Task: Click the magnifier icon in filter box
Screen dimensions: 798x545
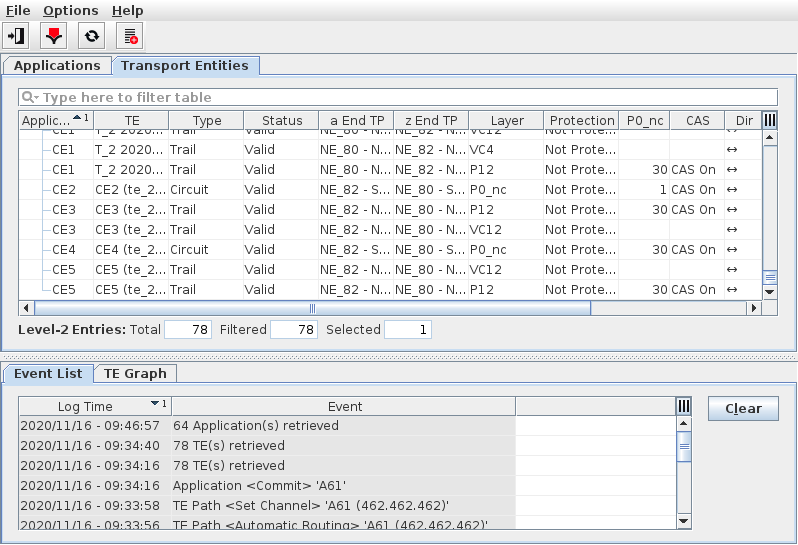Action: [x=31, y=98]
